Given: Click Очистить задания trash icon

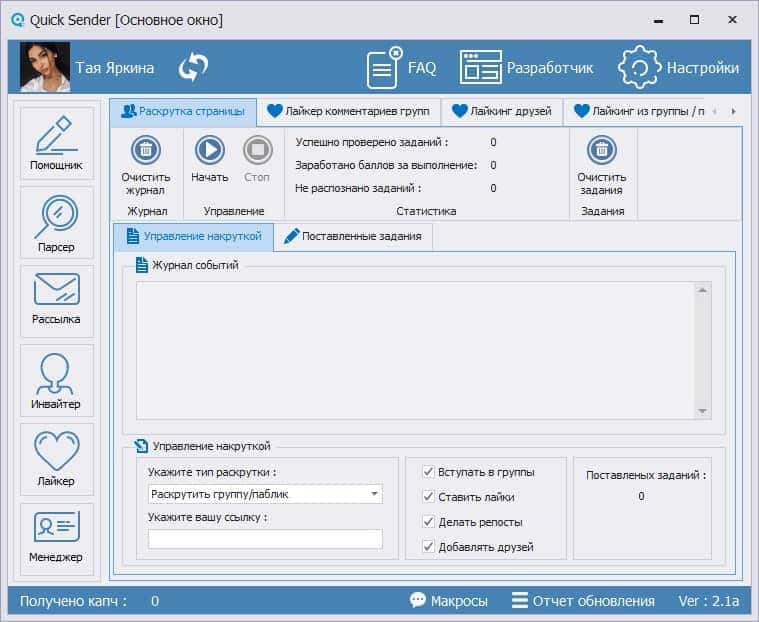Looking at the screenshot, I should point(602,150).
